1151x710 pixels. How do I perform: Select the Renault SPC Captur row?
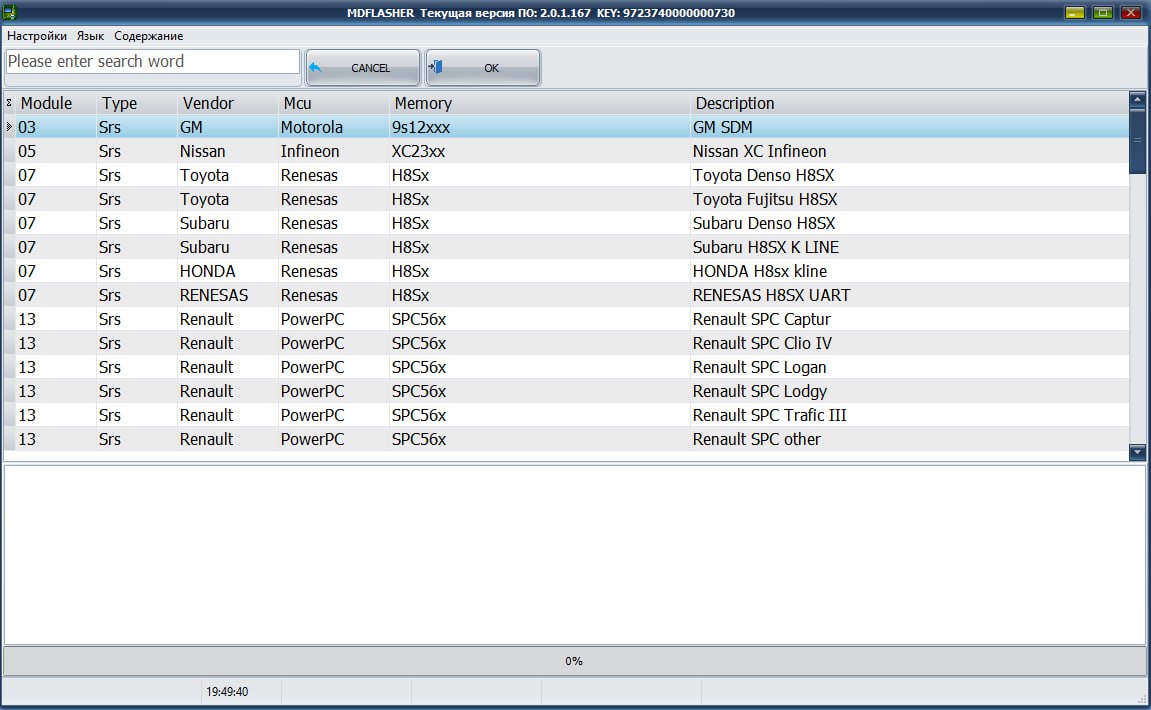pyautogui.click(x=567, y=319)
